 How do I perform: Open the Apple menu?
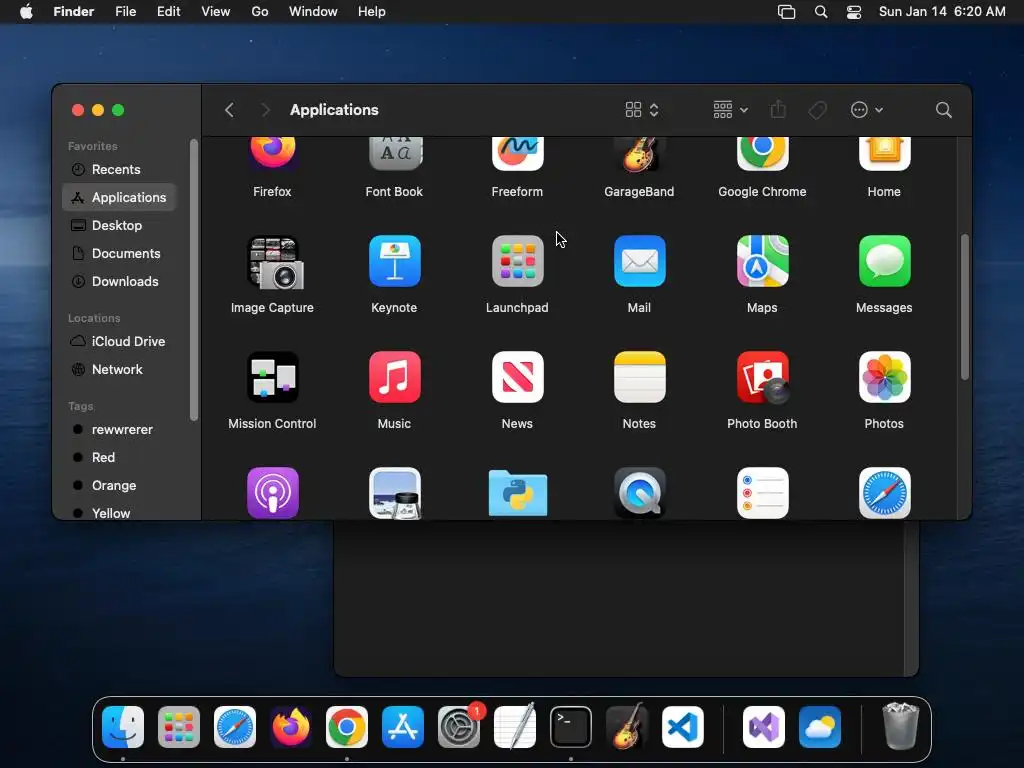pyautogui.click(x=26, y=12)
